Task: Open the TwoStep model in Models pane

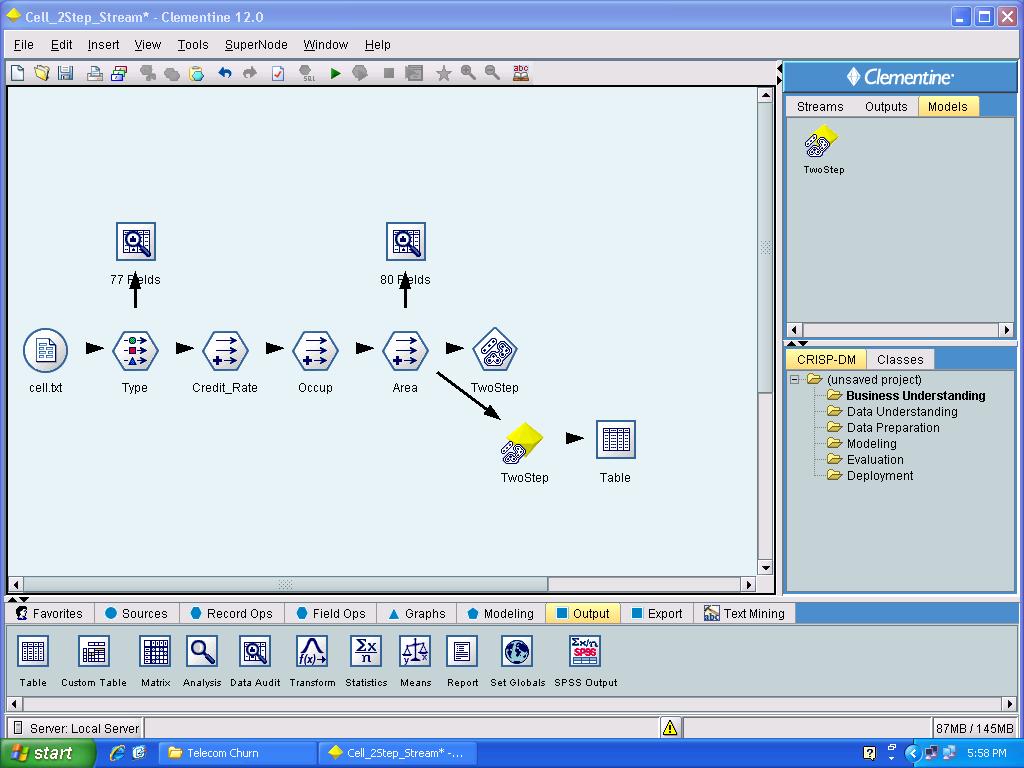Action: coord(821,142)
